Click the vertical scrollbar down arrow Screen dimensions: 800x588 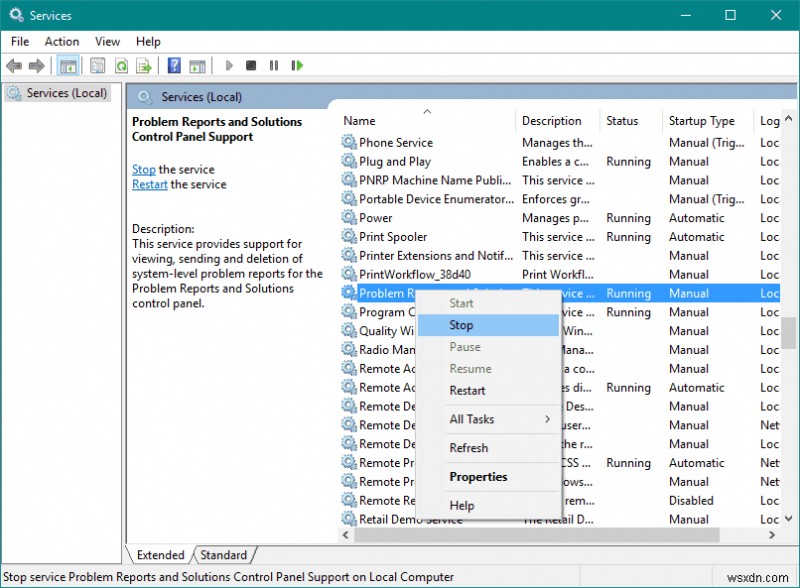789,519
